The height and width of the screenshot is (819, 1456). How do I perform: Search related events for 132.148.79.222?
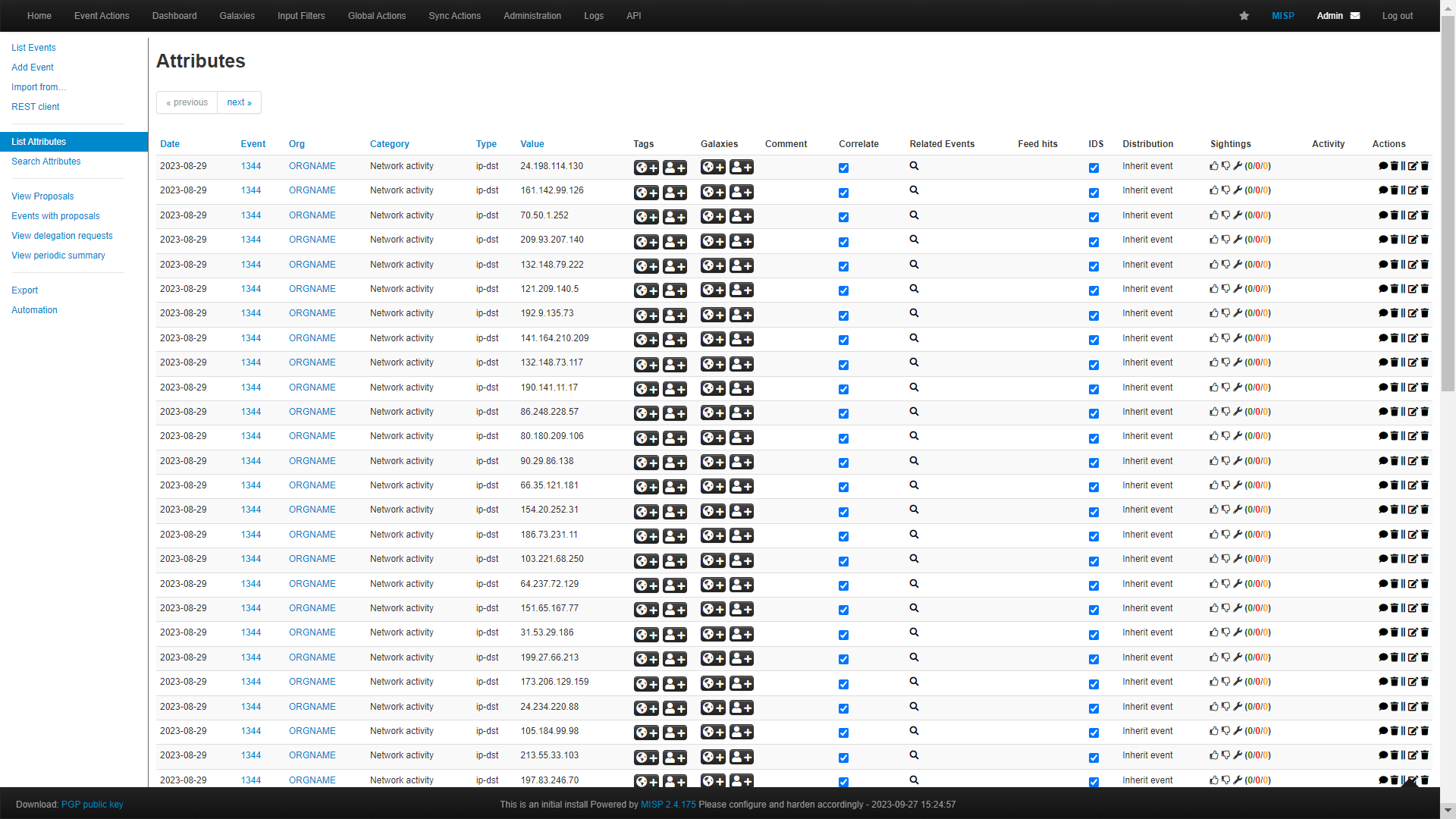click(914, 265)
